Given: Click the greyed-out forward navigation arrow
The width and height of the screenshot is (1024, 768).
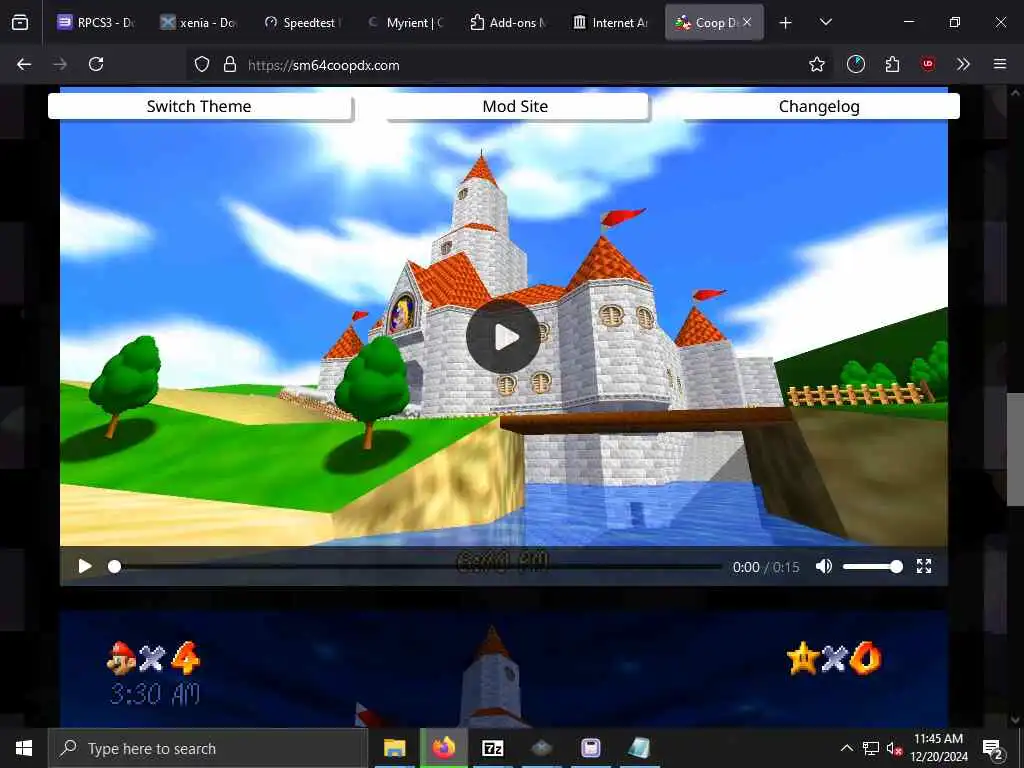Looking at the screenshot, I should 60,64.
